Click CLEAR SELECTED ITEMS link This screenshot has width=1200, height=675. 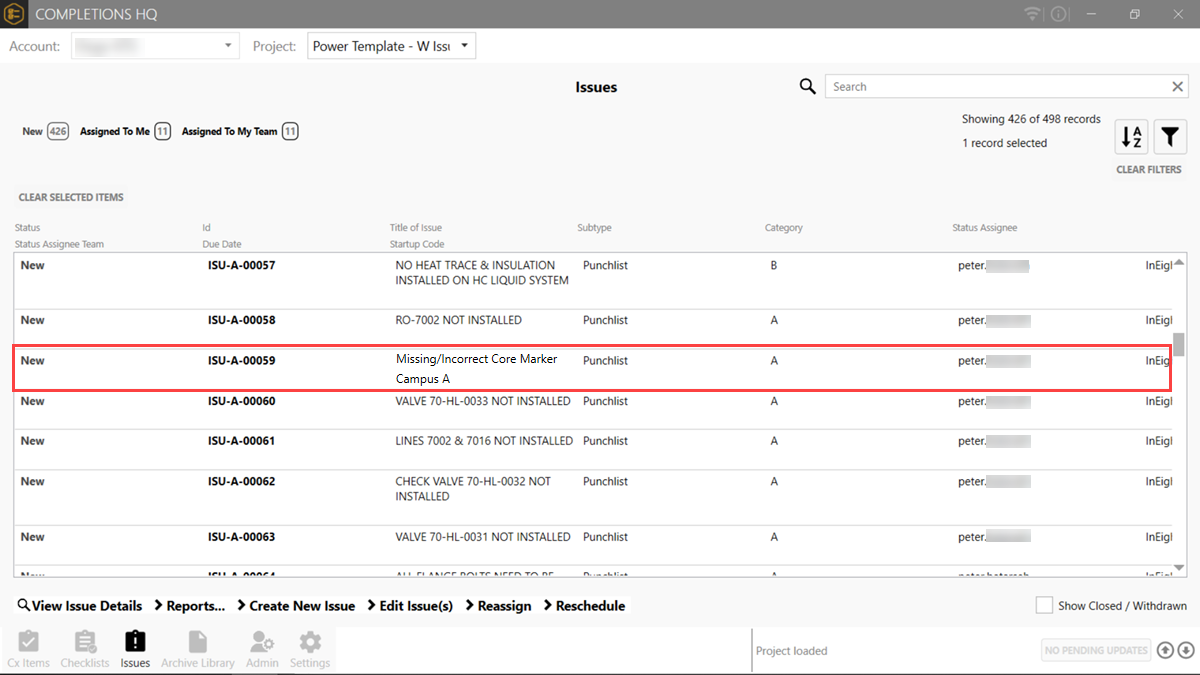[71, 197]
